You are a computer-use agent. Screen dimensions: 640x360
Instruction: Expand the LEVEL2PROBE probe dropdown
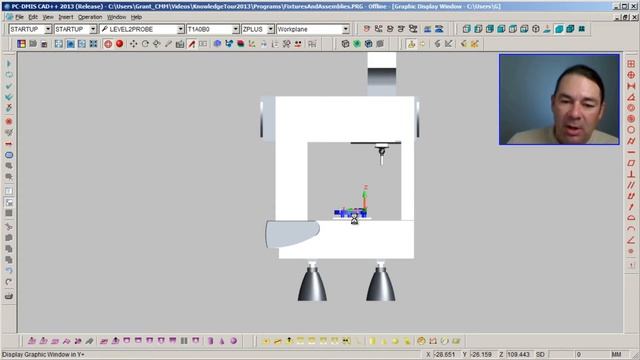[x=180, y=29]
